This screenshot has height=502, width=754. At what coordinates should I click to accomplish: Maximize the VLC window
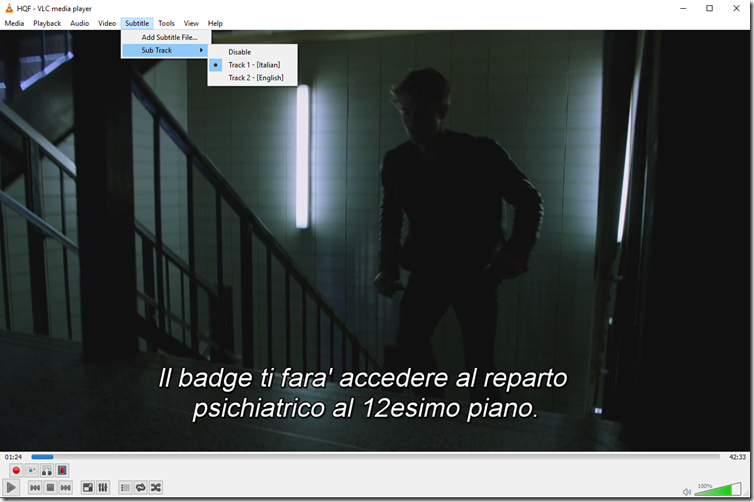coord(709,8)
